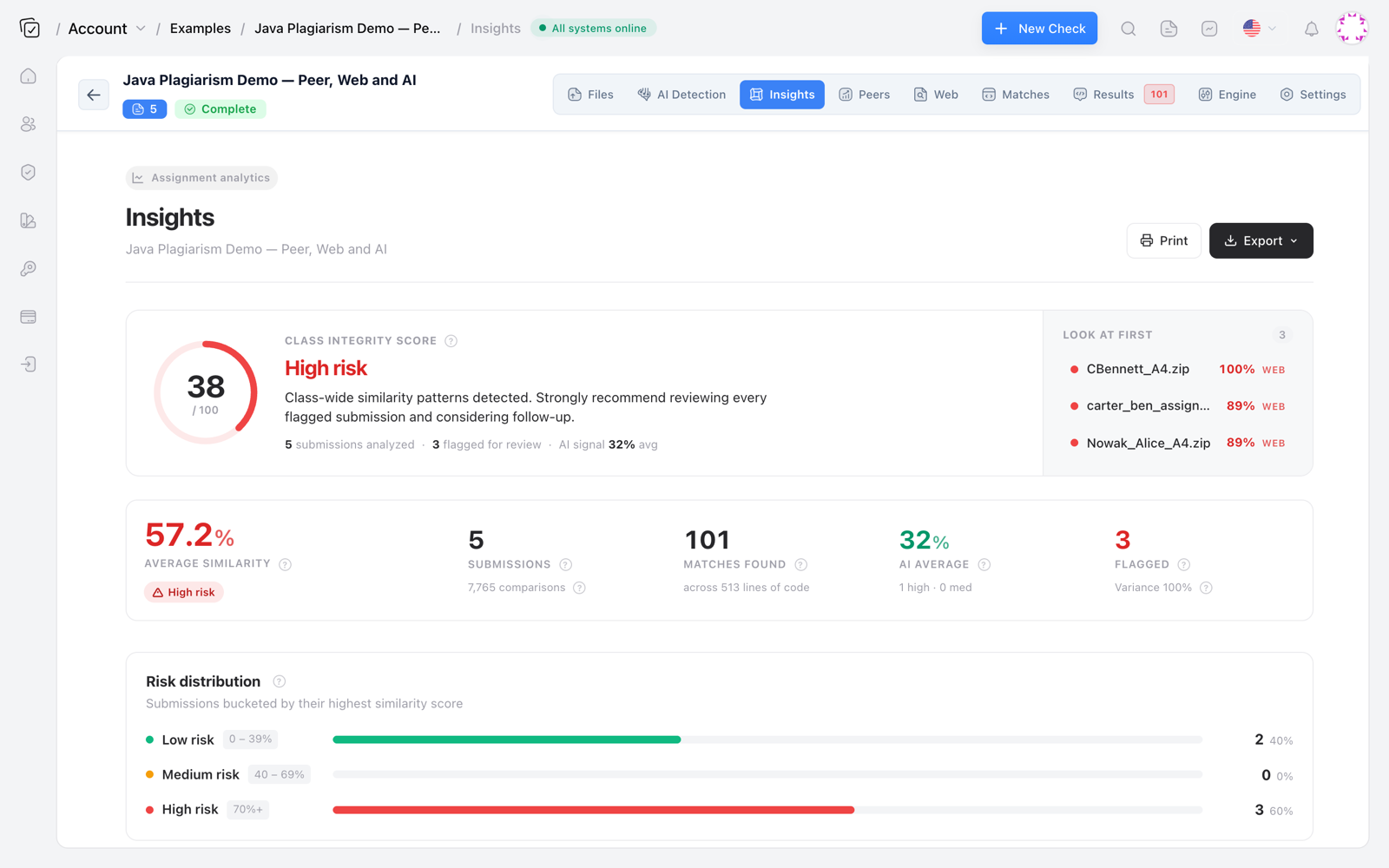
Task: Click the "70%+" high risk range label
Action: [247, 810]
